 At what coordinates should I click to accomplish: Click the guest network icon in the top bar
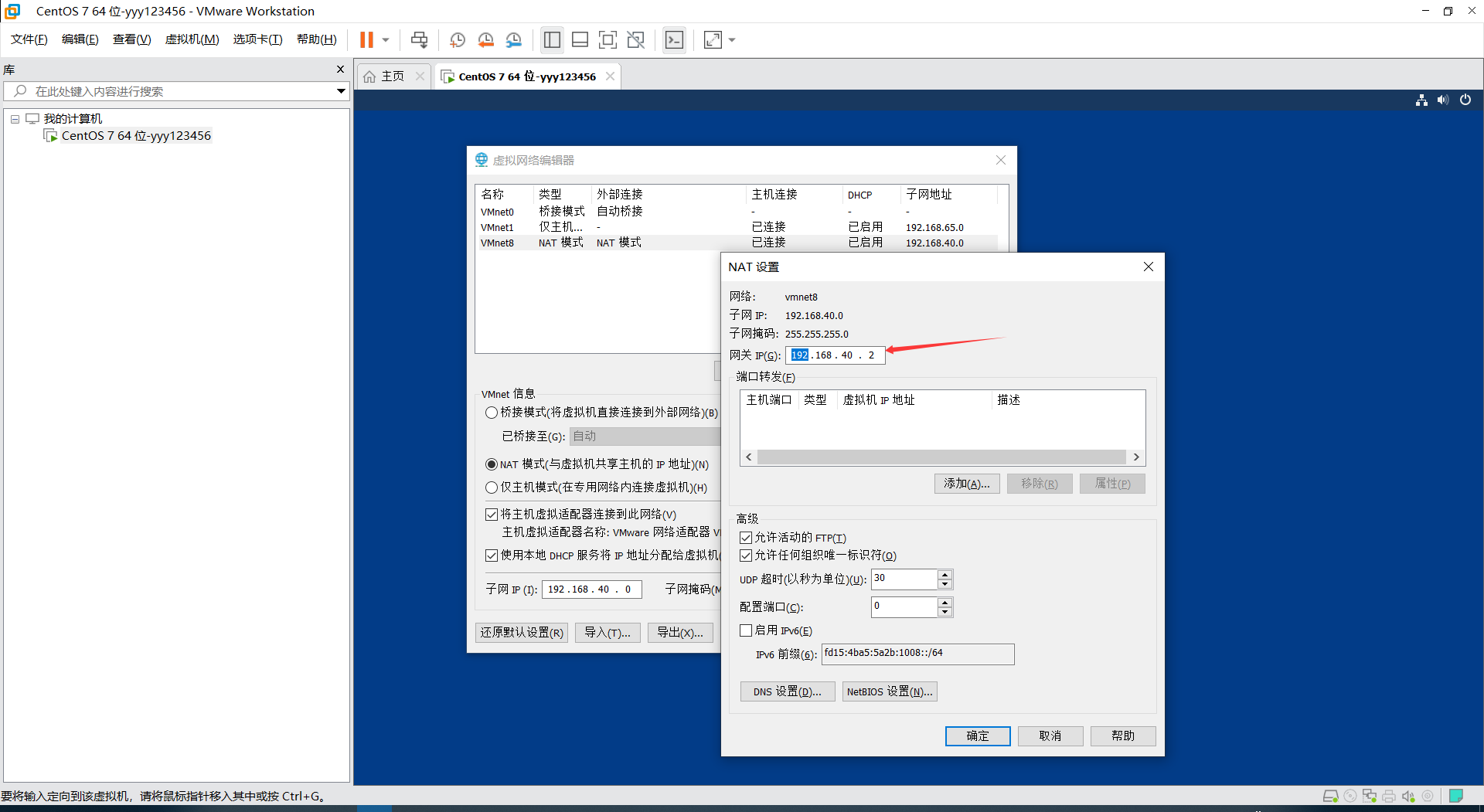(x=1421, y=100)
